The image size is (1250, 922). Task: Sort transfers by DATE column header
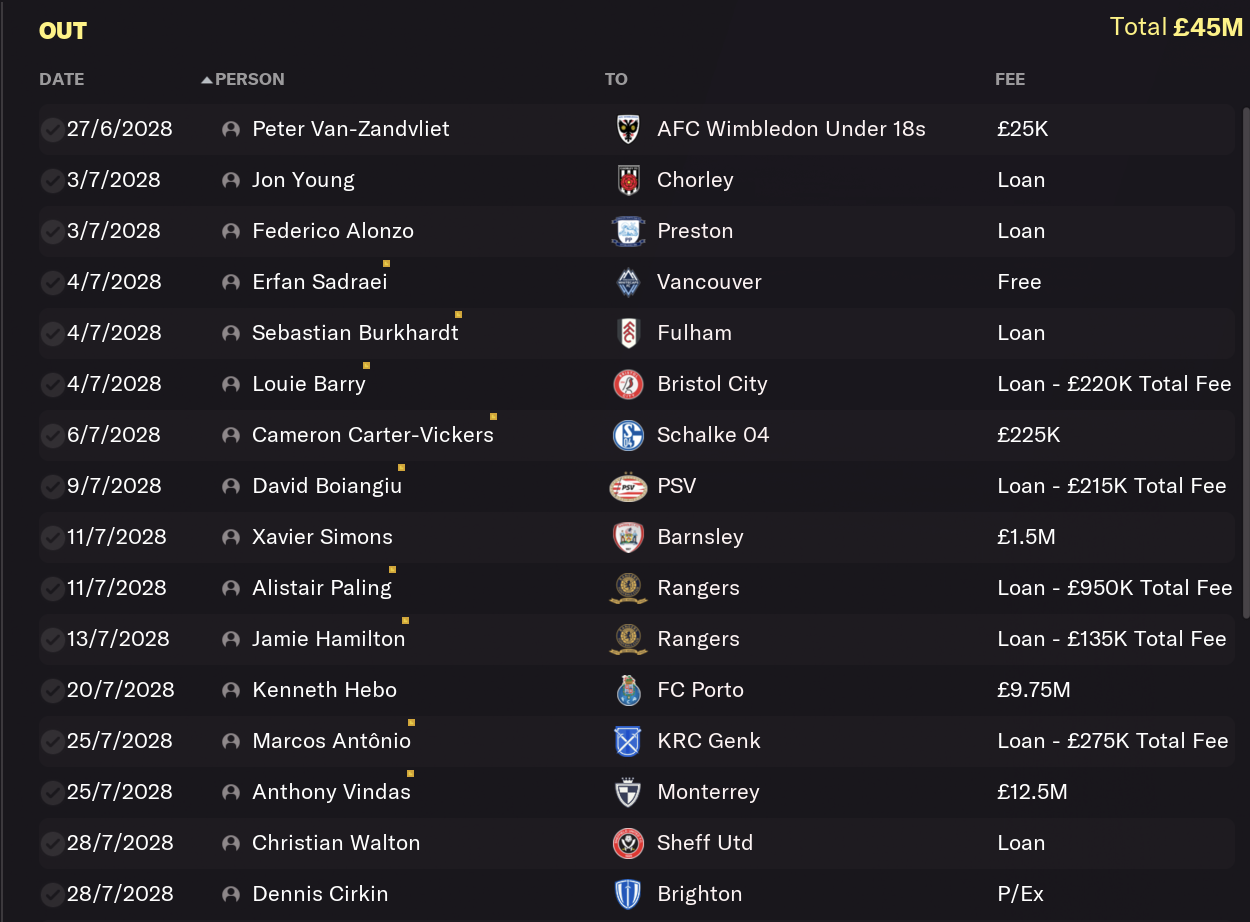(x=61, y=79)
